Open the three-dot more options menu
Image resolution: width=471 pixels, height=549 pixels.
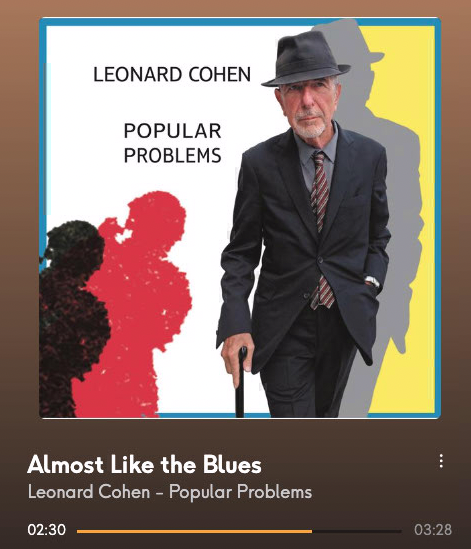(441, 461)
